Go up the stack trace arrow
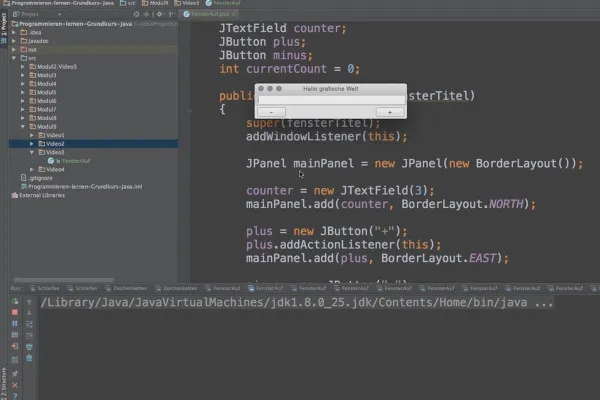The image size is (600, 400). click(x=29, y=302)
